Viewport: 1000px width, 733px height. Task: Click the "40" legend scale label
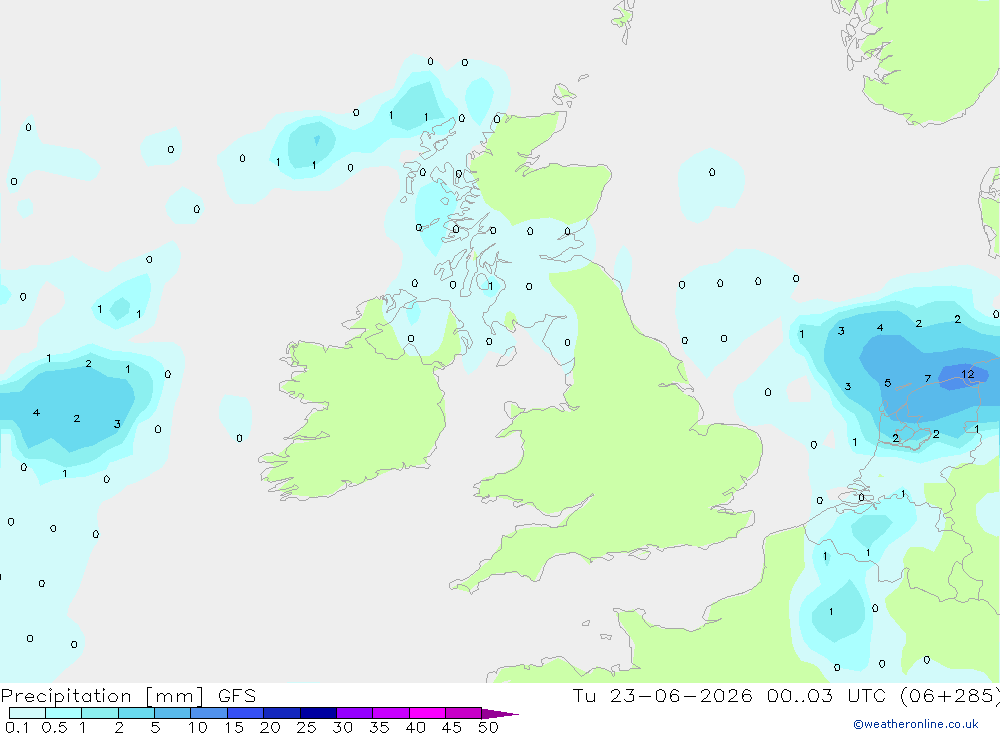pos(415,727)
